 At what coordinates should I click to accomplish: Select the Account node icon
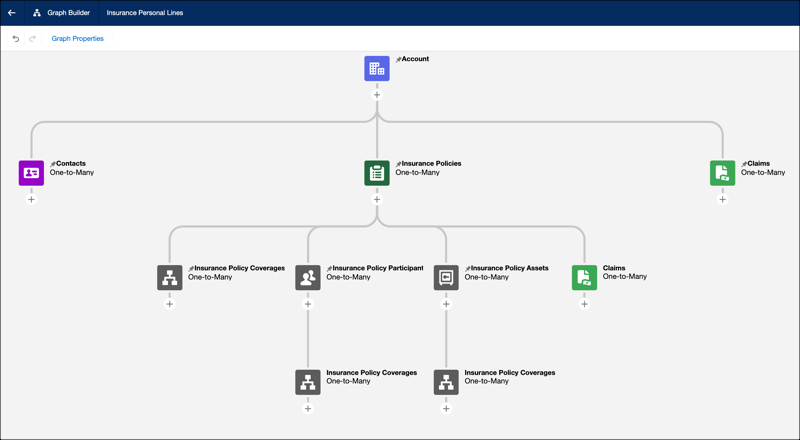pyautogui.click(x=377, y=68)
